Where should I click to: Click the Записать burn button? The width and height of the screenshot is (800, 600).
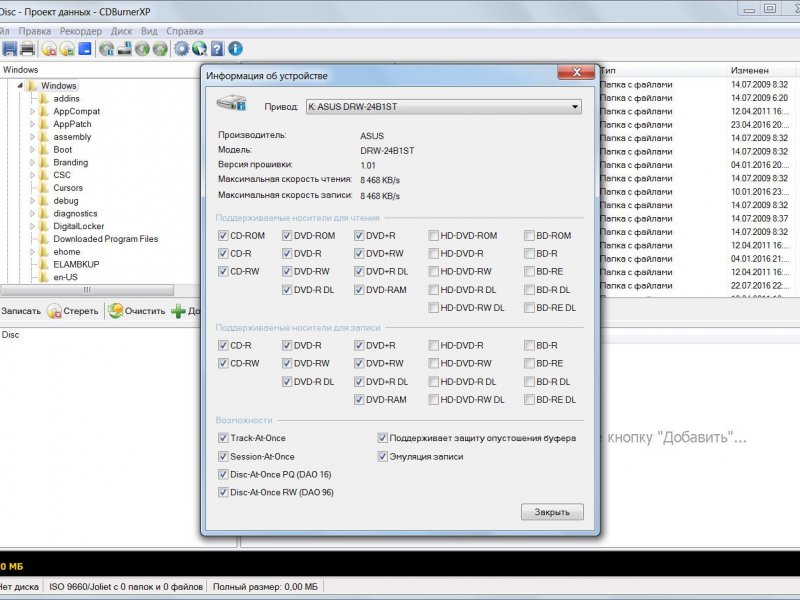tap(21, 311)
